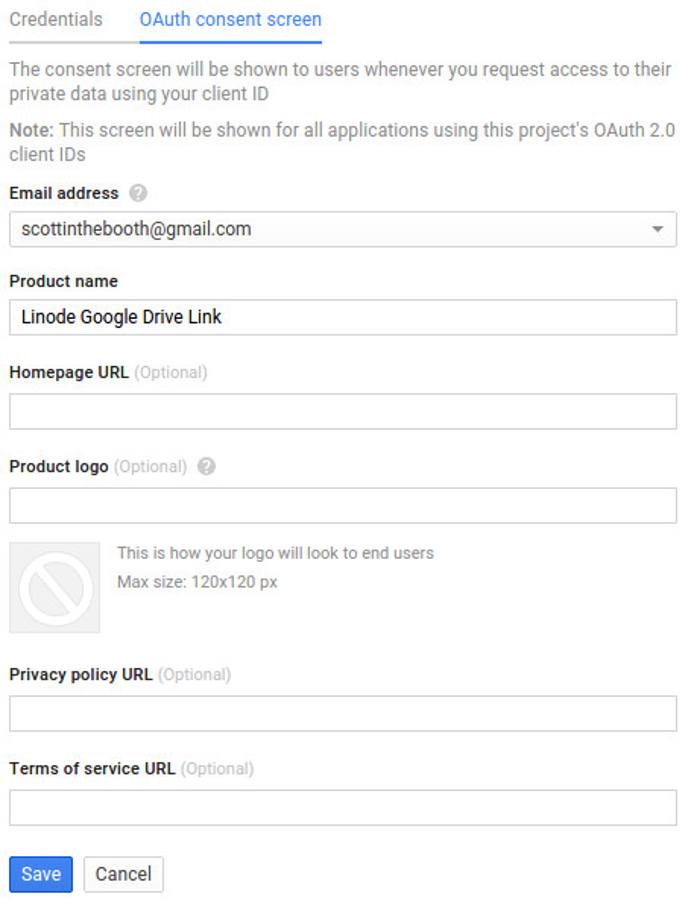Click the Product logo URL field

click(340, 504)
